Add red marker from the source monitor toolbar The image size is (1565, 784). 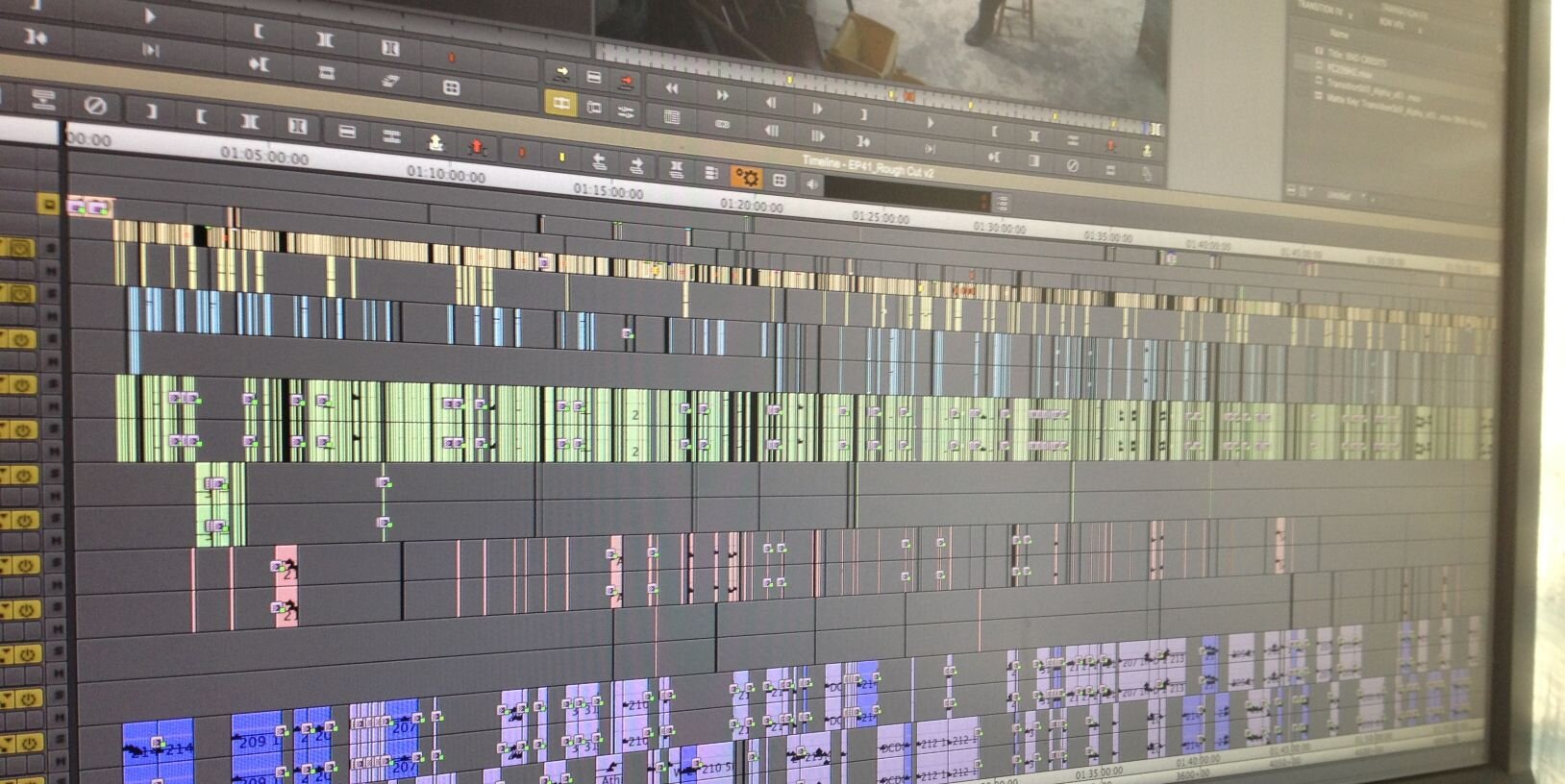pos(452,57)
